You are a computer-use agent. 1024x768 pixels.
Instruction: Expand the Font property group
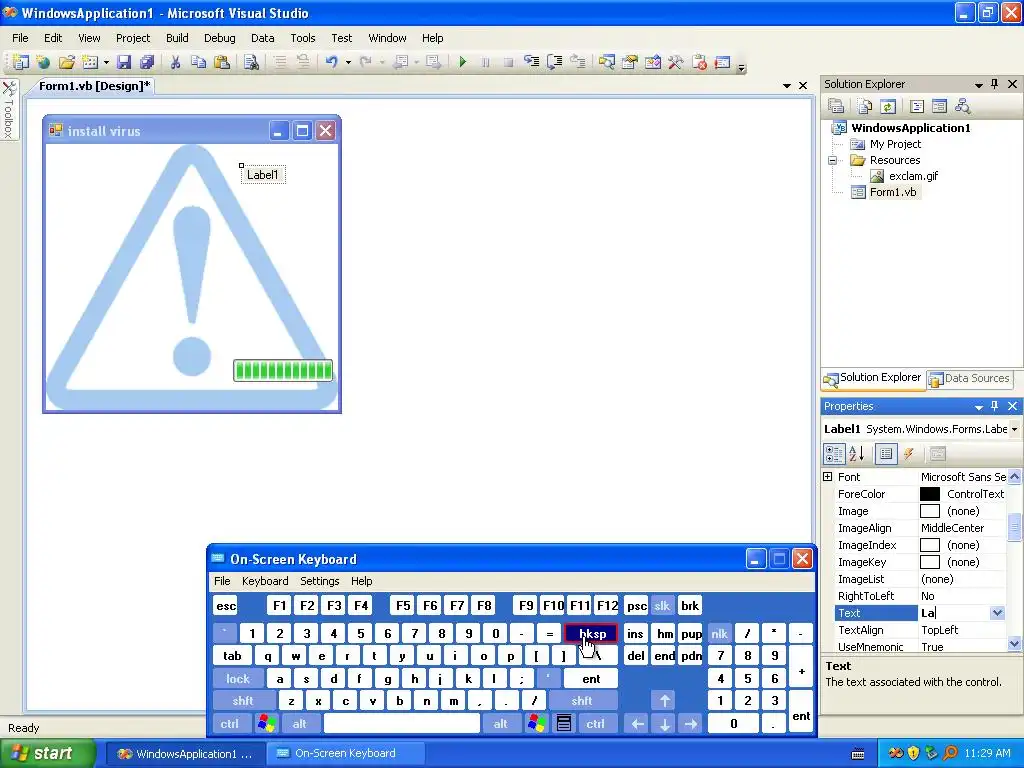(x=827, y=477)
